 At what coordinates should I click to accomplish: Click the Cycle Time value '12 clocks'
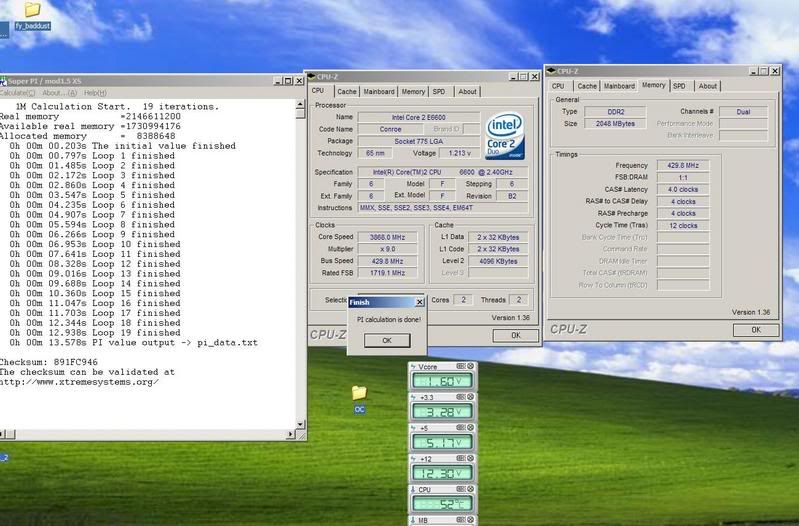[683, 225]
